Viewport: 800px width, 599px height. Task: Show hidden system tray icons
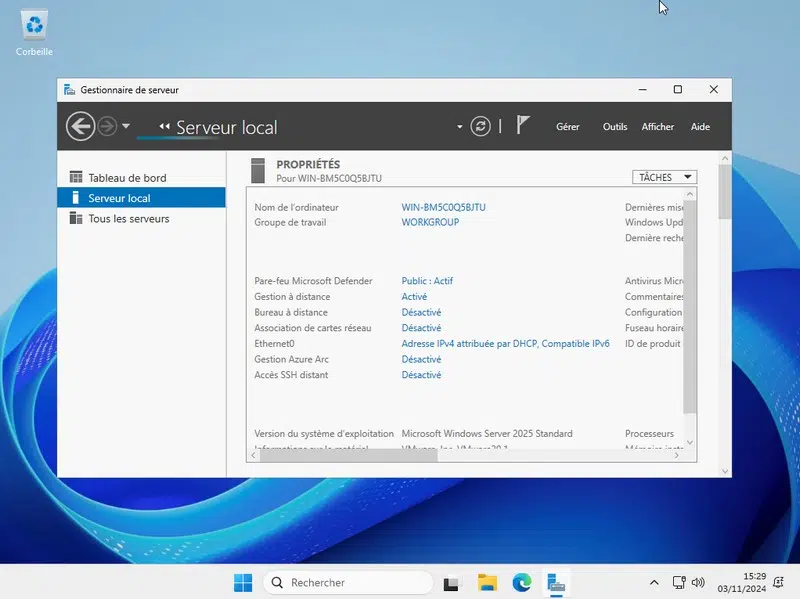(654, 582)
